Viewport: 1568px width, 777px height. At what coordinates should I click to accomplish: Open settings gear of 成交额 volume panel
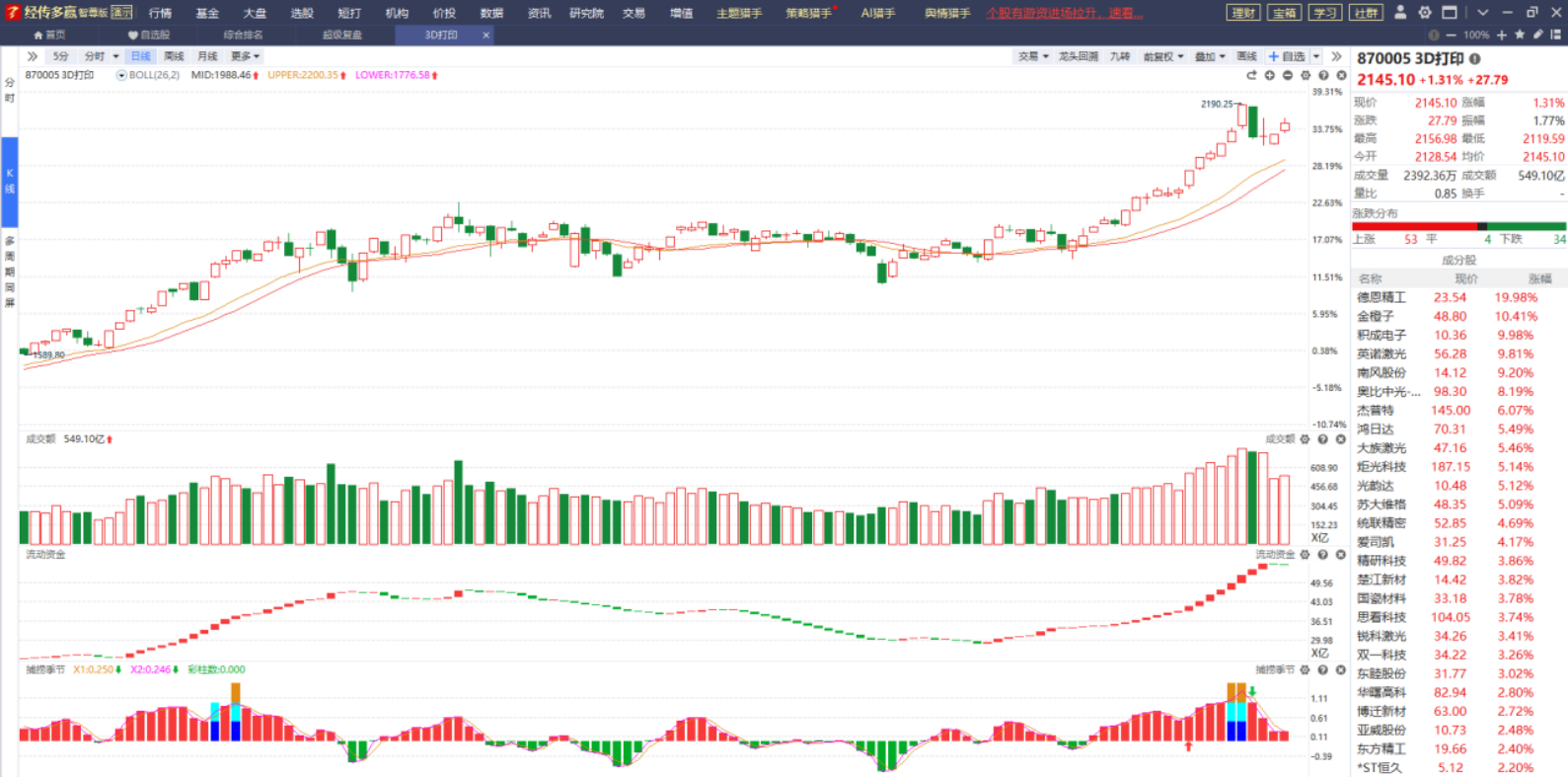point(1305,439)
